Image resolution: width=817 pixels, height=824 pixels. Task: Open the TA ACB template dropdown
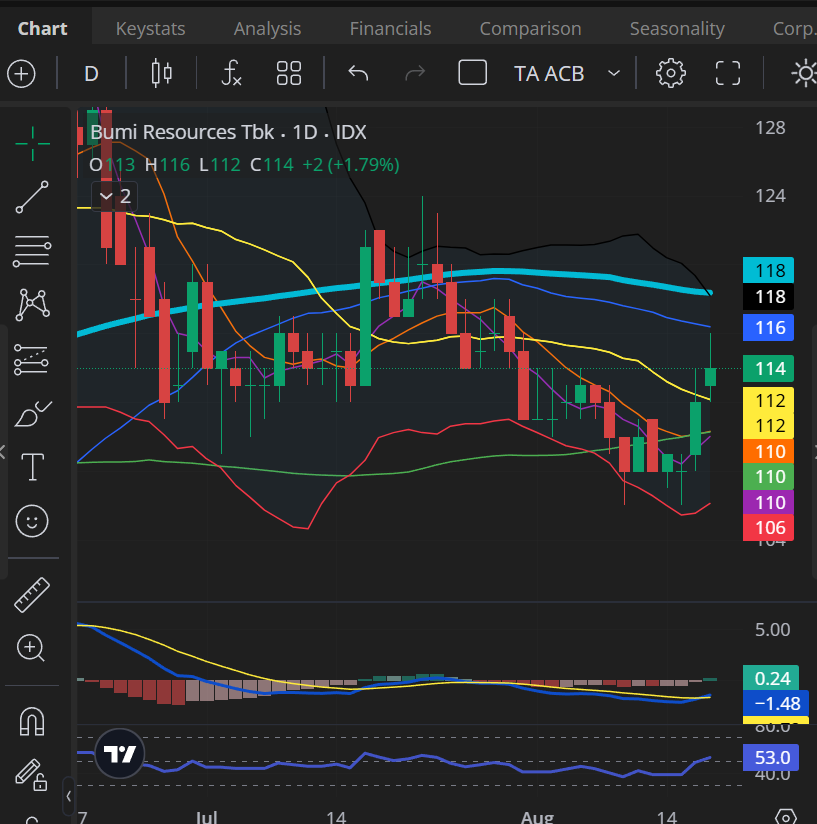click(x=567, y=74)
